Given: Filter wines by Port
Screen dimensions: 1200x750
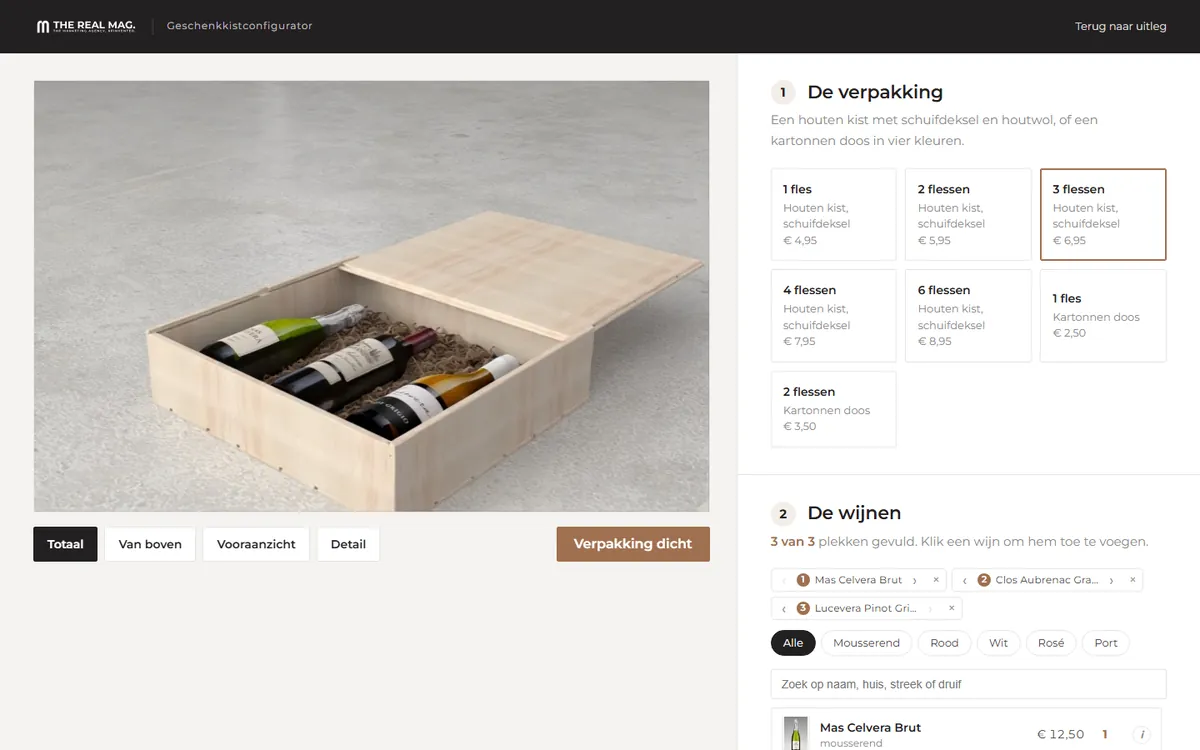Looking at the screenshot, I should 1106,643.
